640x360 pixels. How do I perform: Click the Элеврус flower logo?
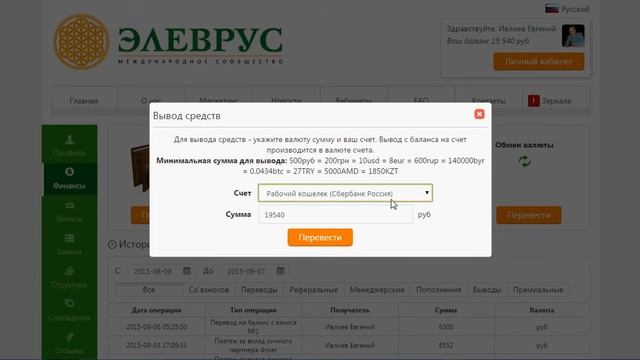click(x=81, y=41)
